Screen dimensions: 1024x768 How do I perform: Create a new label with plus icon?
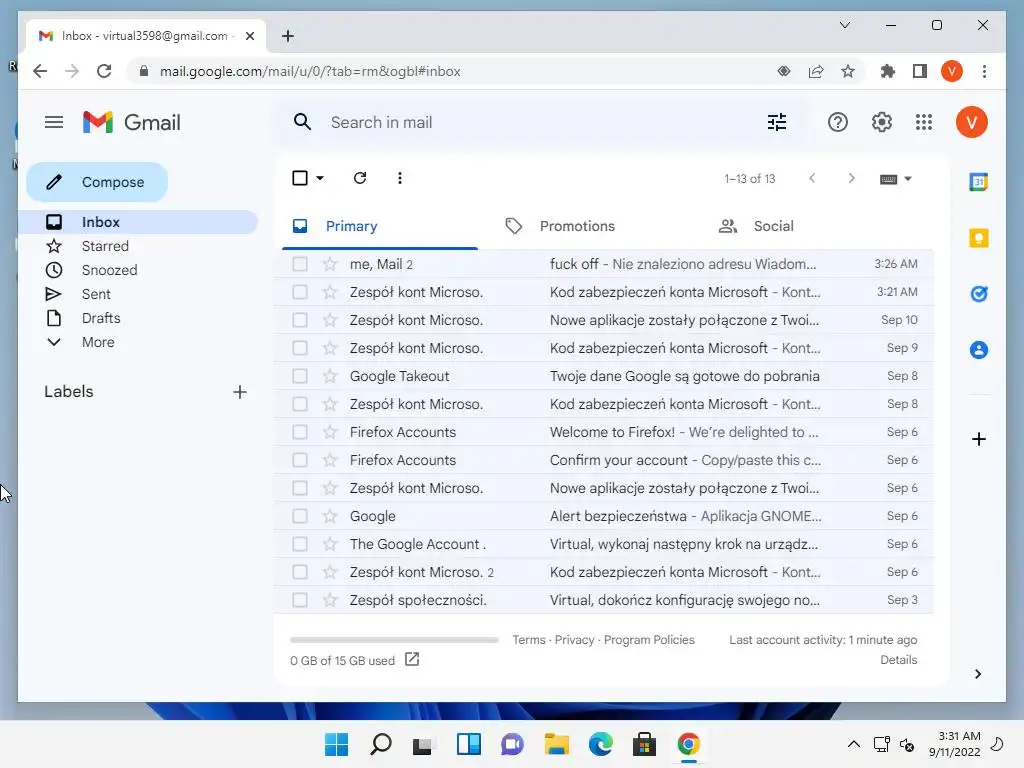[x=240, y=392]
